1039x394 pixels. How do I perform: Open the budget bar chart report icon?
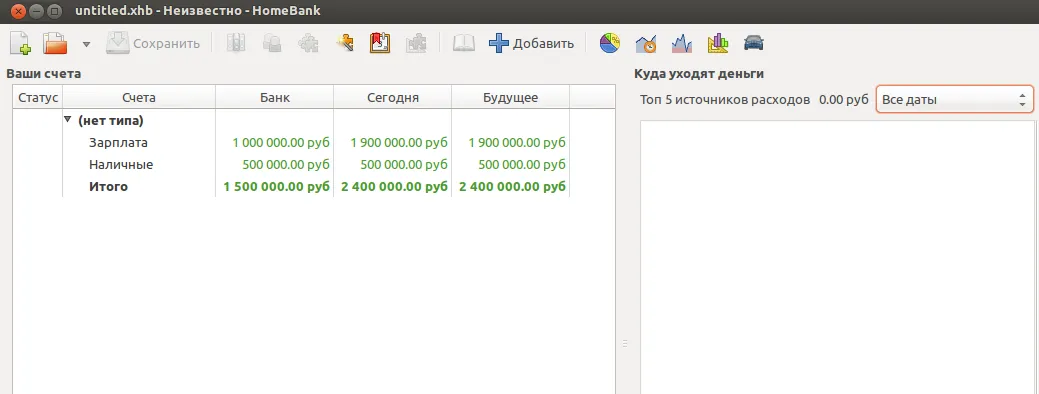[718, 44]
